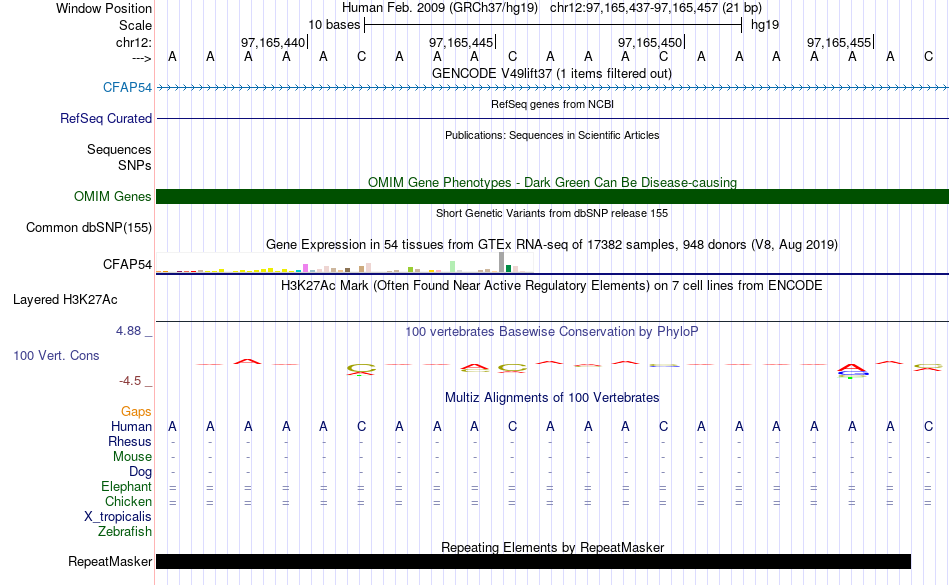
Task: Select the "X_tropicalis" alignment row label
Action: pyautogui.click(x=118, y=517)
